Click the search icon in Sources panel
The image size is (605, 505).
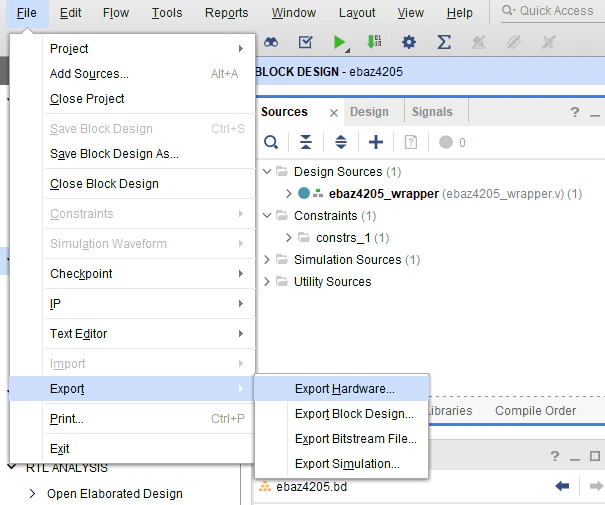[271, 142]
